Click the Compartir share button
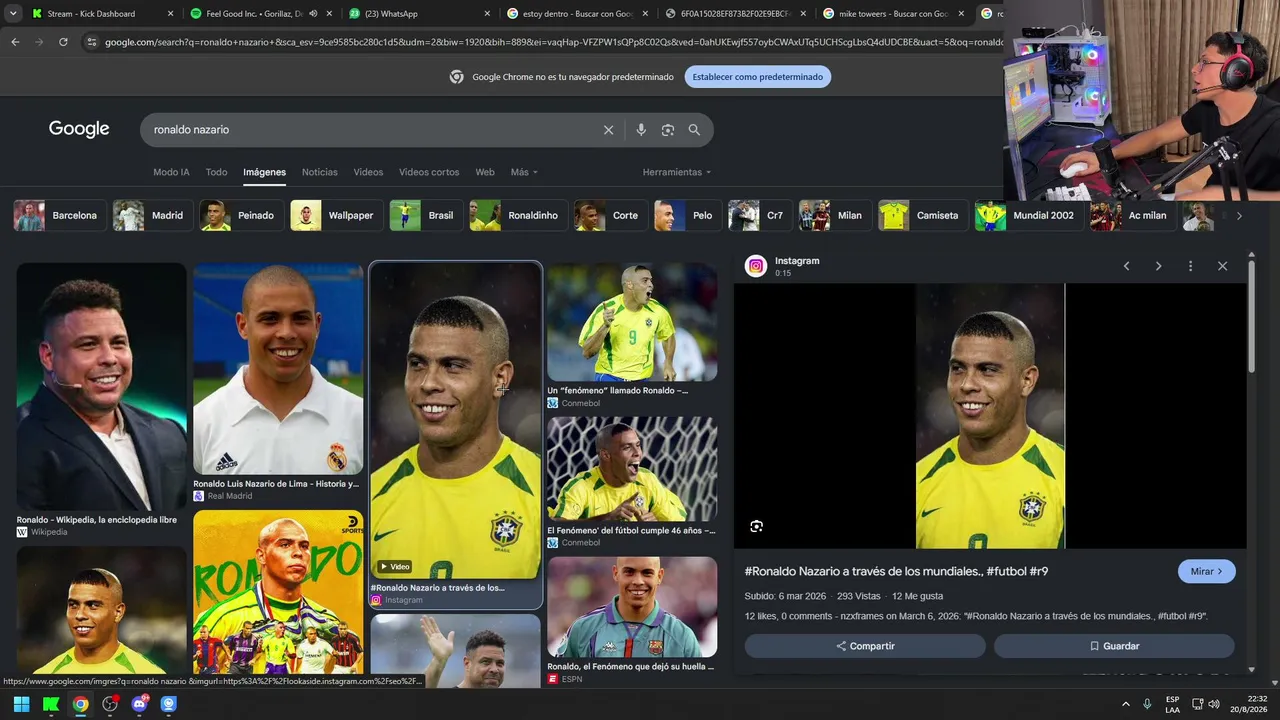This screenshot has height=720, width=1280. (865, 646)
